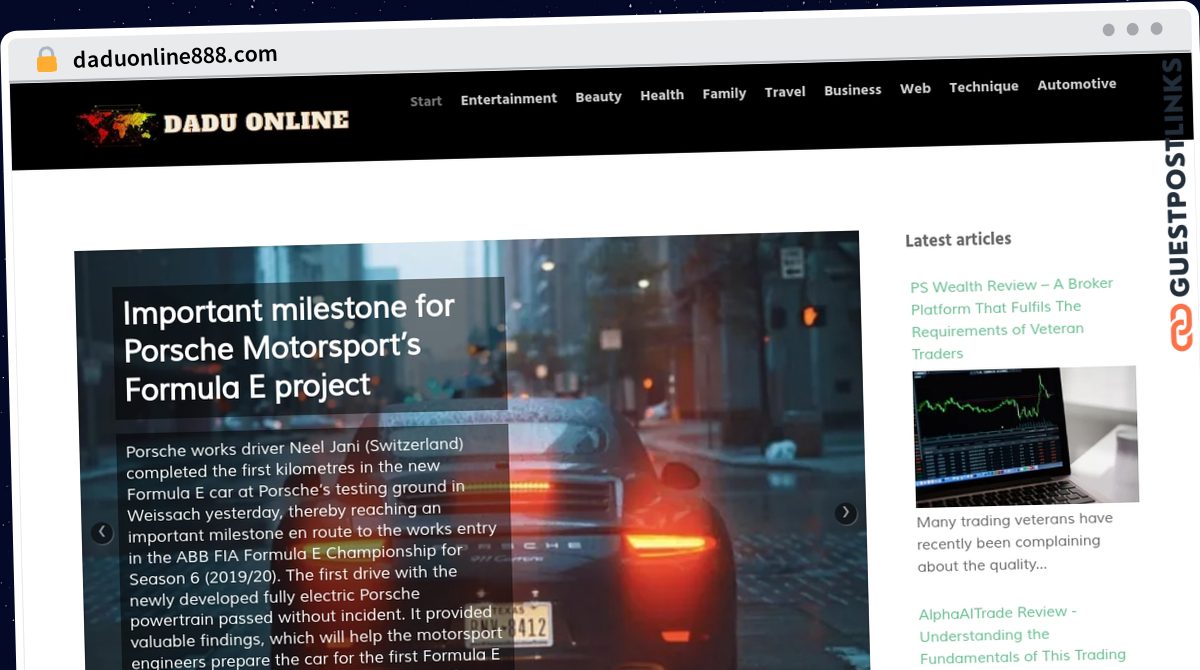Open the Technique category

point(984,87)
